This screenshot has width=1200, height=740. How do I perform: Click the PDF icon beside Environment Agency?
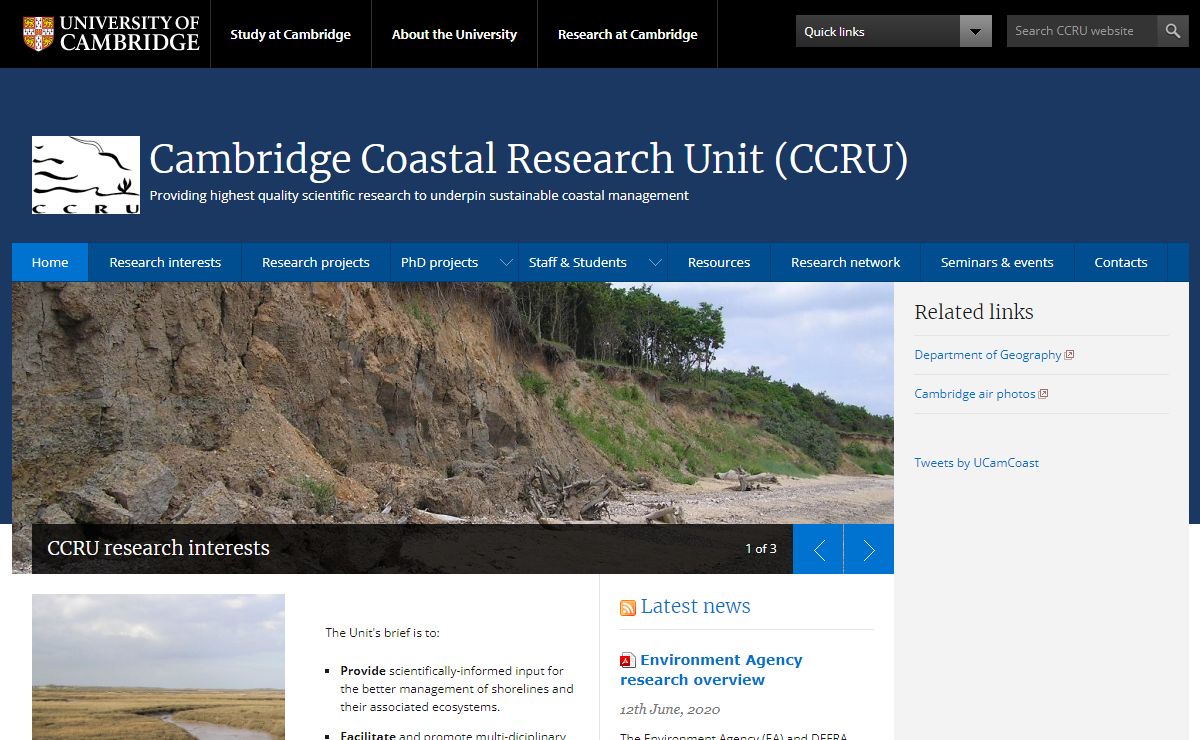point(628,660)
